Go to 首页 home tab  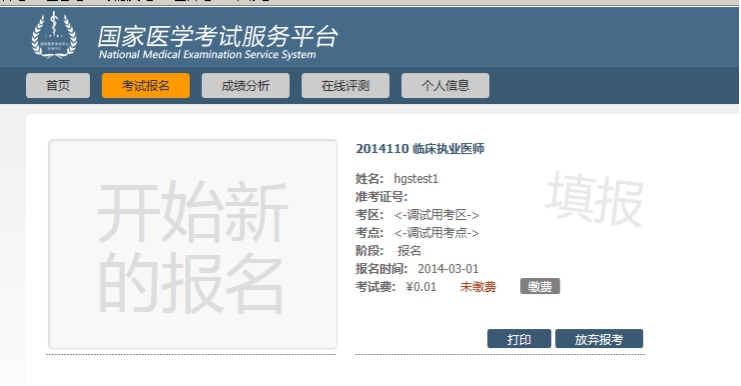click(58, 86)
